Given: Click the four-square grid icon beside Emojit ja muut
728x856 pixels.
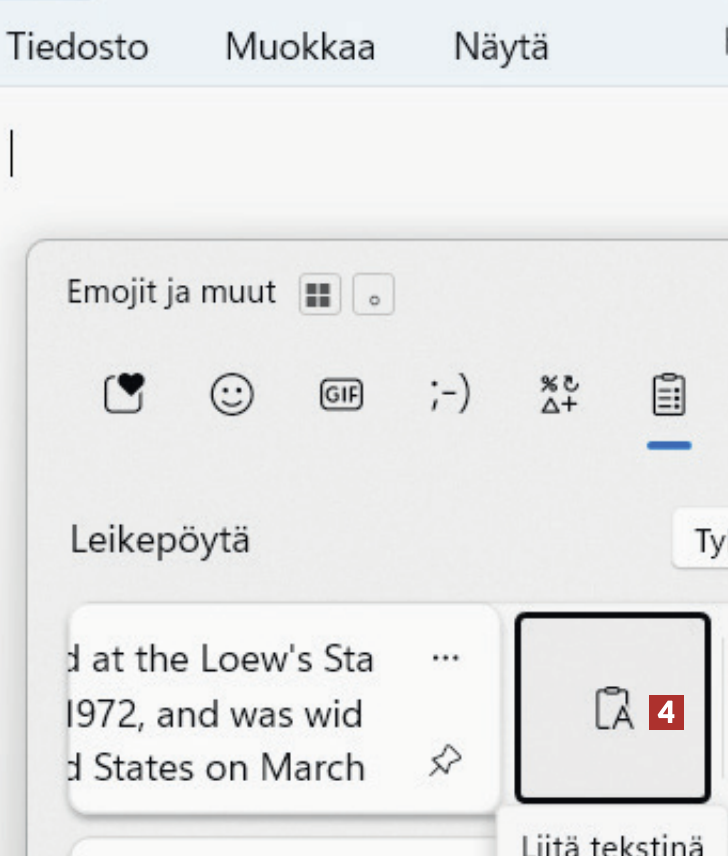Looking at the screenshot, I should point(319,295).
